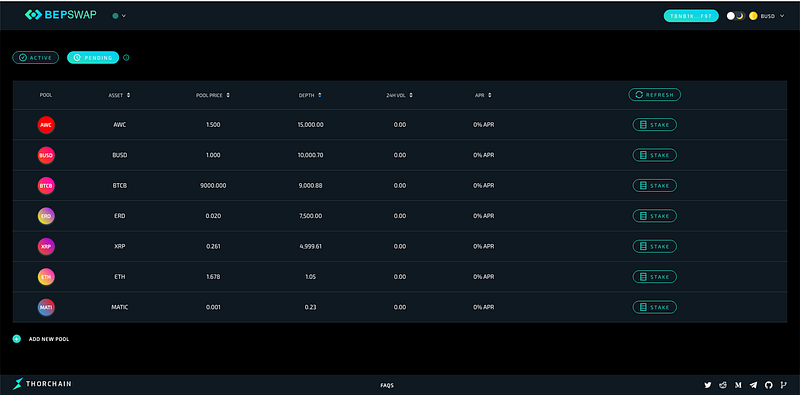Click the MATIC pool coin icon

[46, 307]
